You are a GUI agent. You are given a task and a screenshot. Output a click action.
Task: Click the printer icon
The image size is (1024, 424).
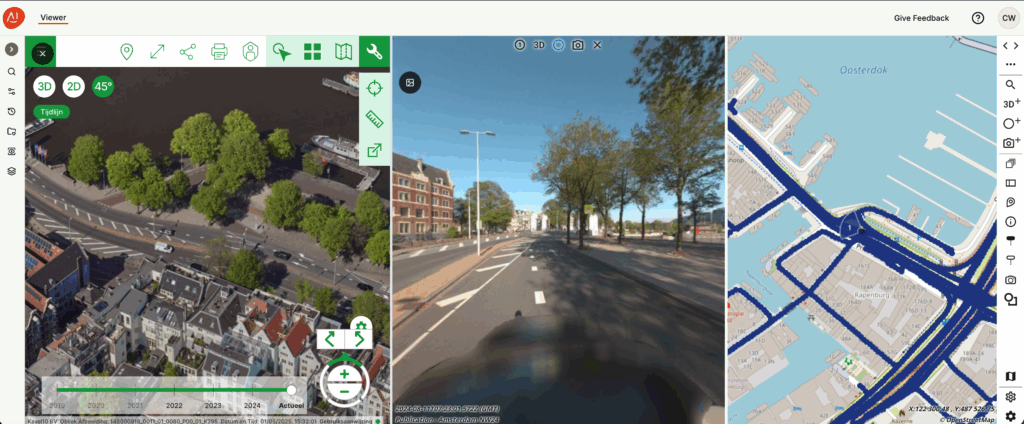pyautogui.click(x=219, y=52)
